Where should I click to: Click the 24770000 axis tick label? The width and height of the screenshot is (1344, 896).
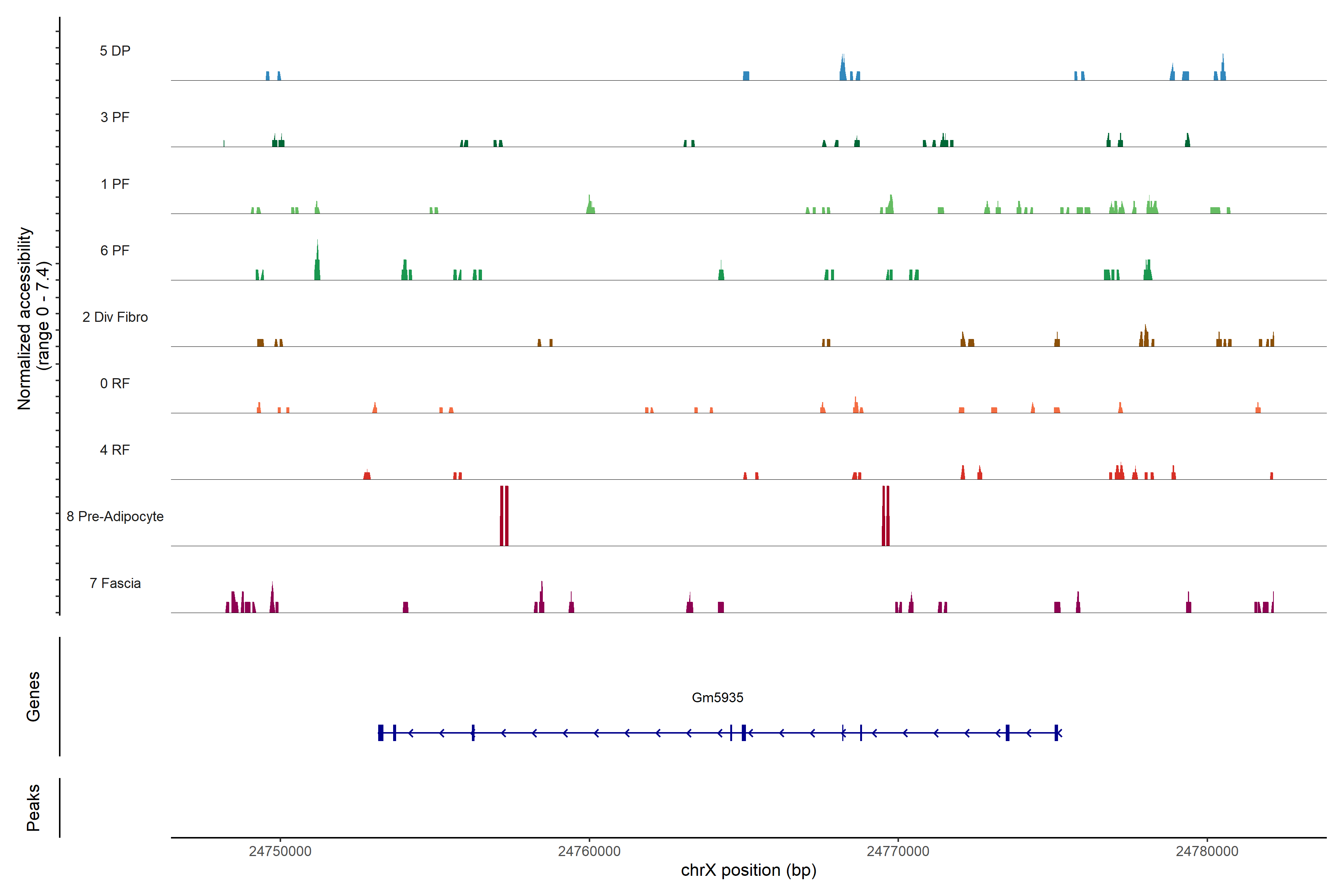tap(898, 851)
